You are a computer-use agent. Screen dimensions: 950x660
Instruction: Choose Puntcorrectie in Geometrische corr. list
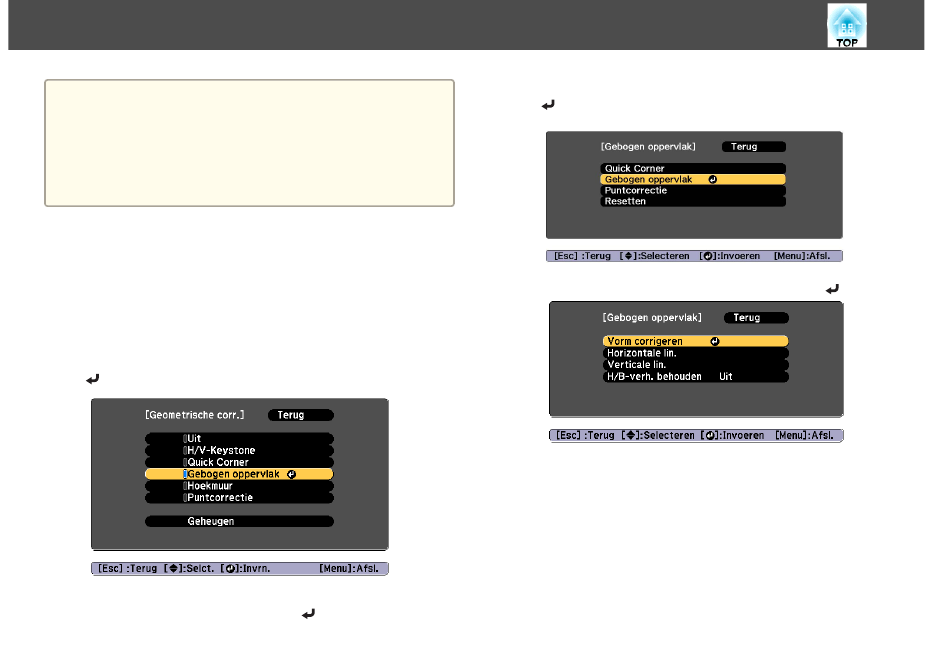pos(239,497)
